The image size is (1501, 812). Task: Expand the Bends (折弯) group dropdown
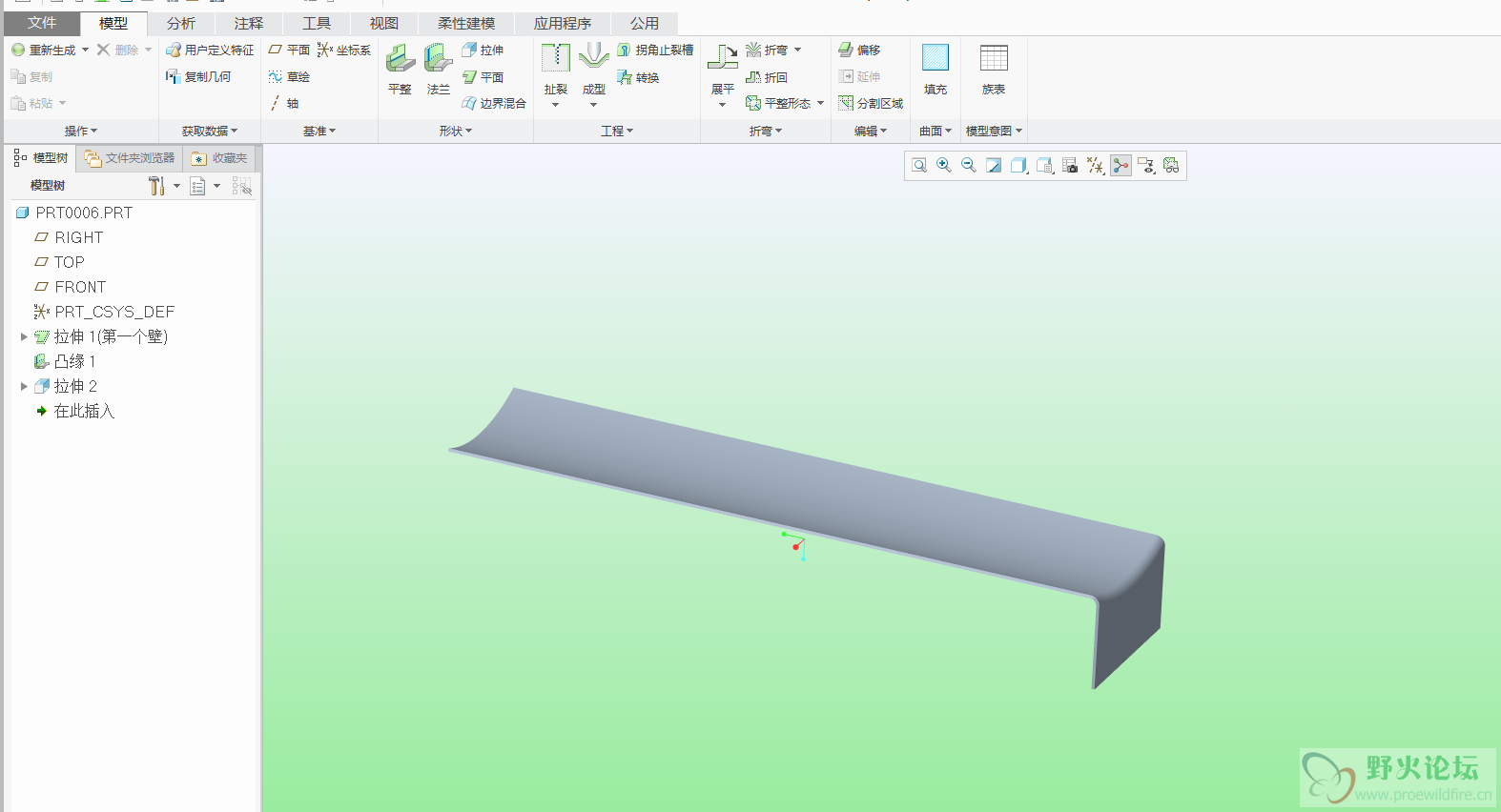(x=766, y=131)
